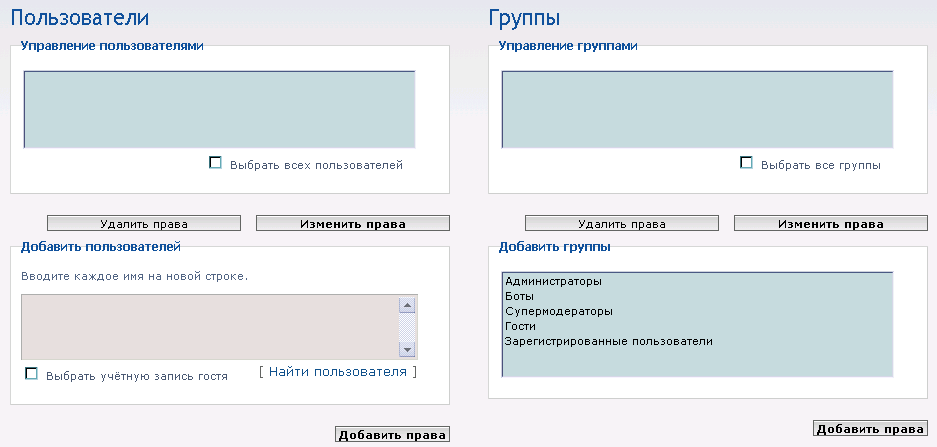Pick 'Зарегистрированные пользователи' group
The width and height of the screenshot is (937, 447).
(x=608, y=341)
